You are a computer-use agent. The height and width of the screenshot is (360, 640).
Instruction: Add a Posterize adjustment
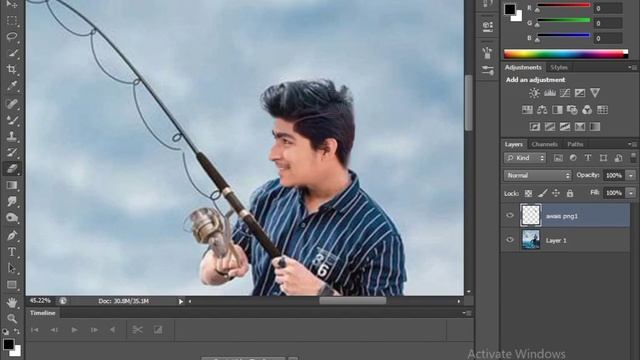[x=550, y=127]
